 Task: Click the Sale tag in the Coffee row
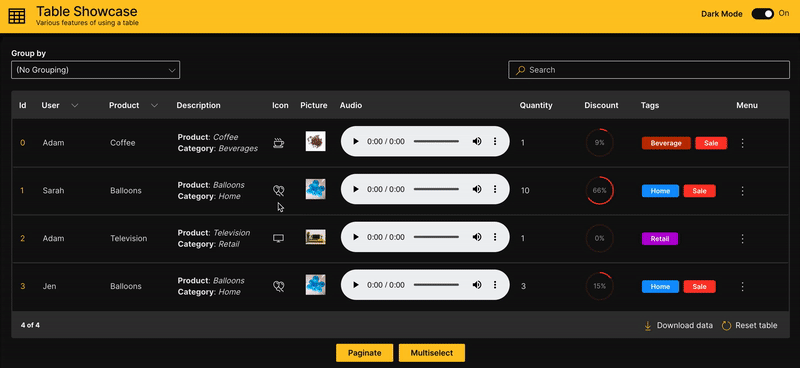(711, 143)
